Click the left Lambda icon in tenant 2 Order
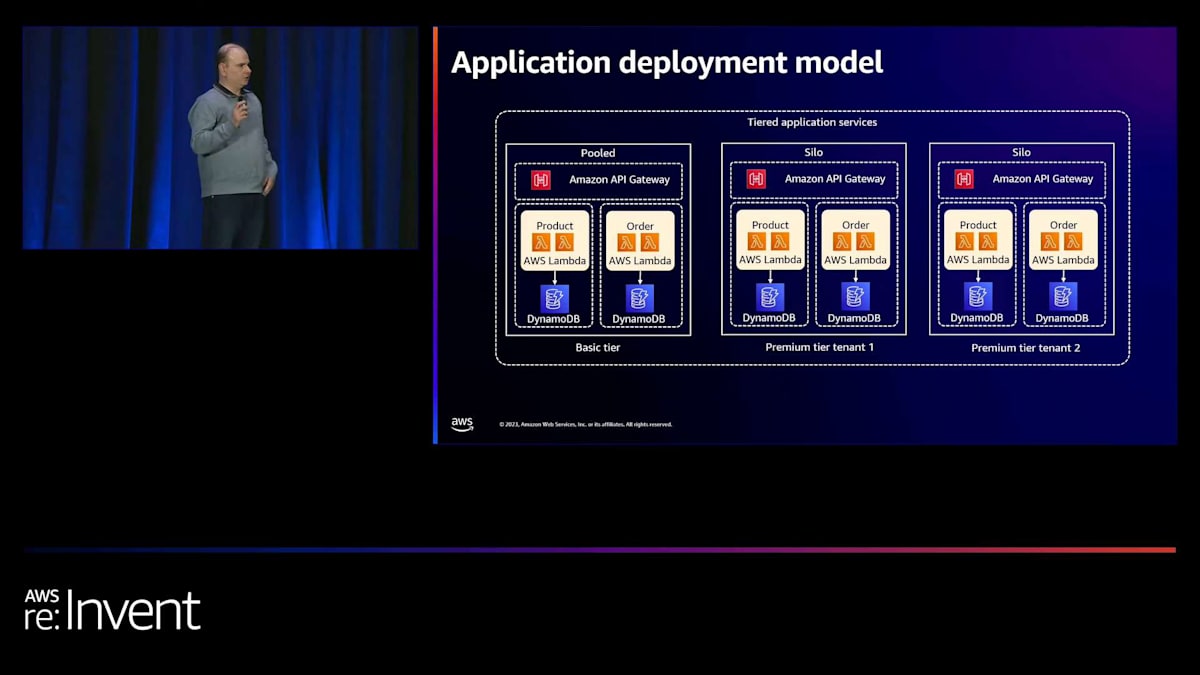 pos(1050,242)
